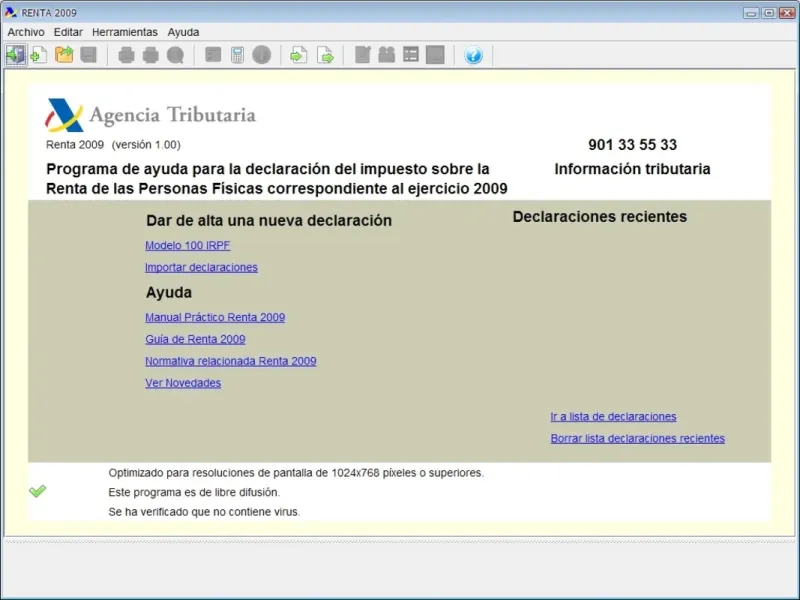Screen dimensions: 800x600
Task: Click the Agencia Tributaria logo
Action: point(151,115)
